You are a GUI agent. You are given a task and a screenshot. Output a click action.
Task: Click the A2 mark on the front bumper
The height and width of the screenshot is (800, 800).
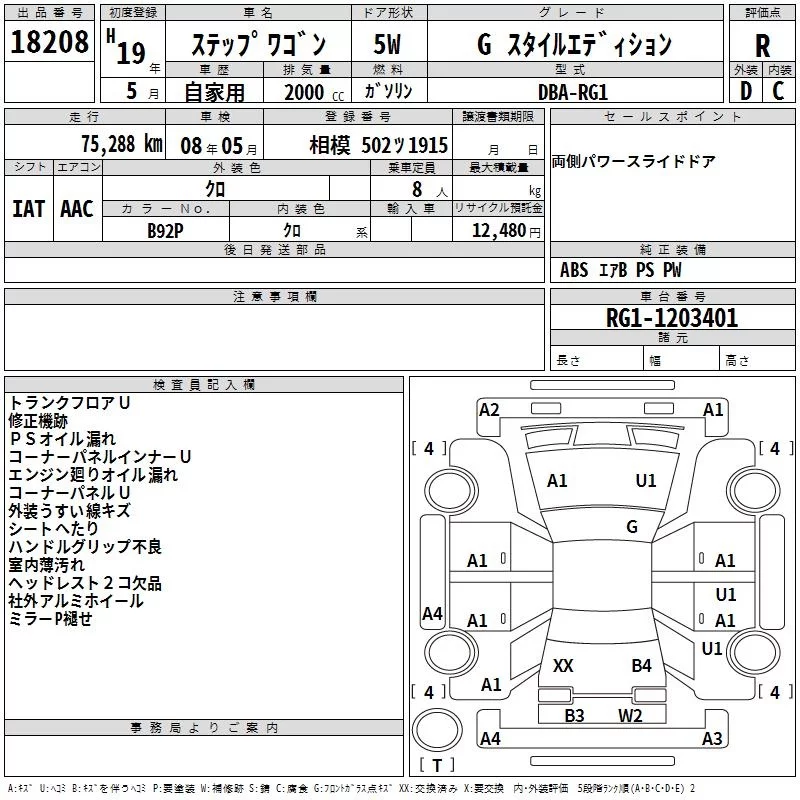coord(489,410)
